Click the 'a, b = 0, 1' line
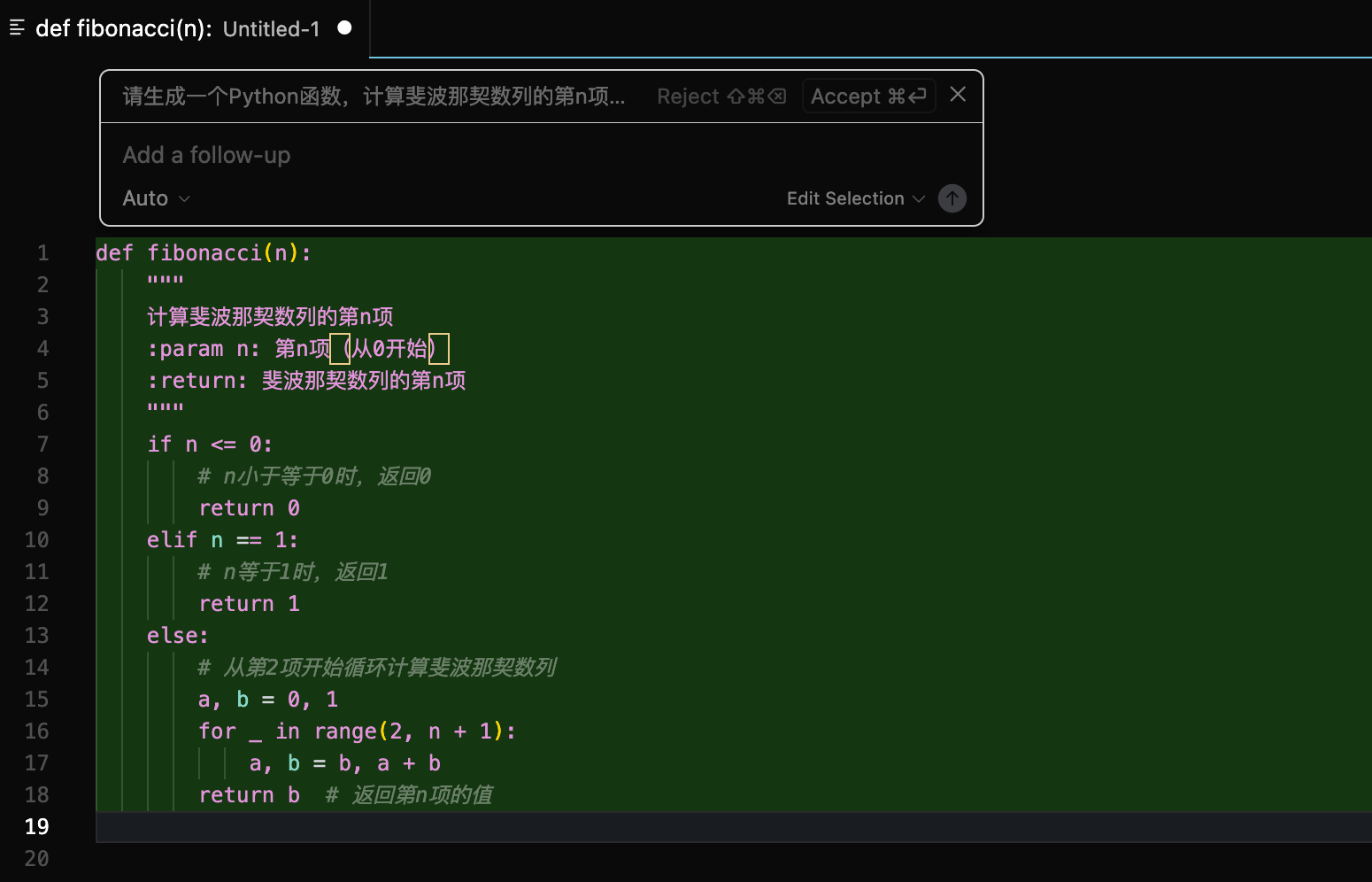This screenshot has width=1372, height=882. click(268, 700)
